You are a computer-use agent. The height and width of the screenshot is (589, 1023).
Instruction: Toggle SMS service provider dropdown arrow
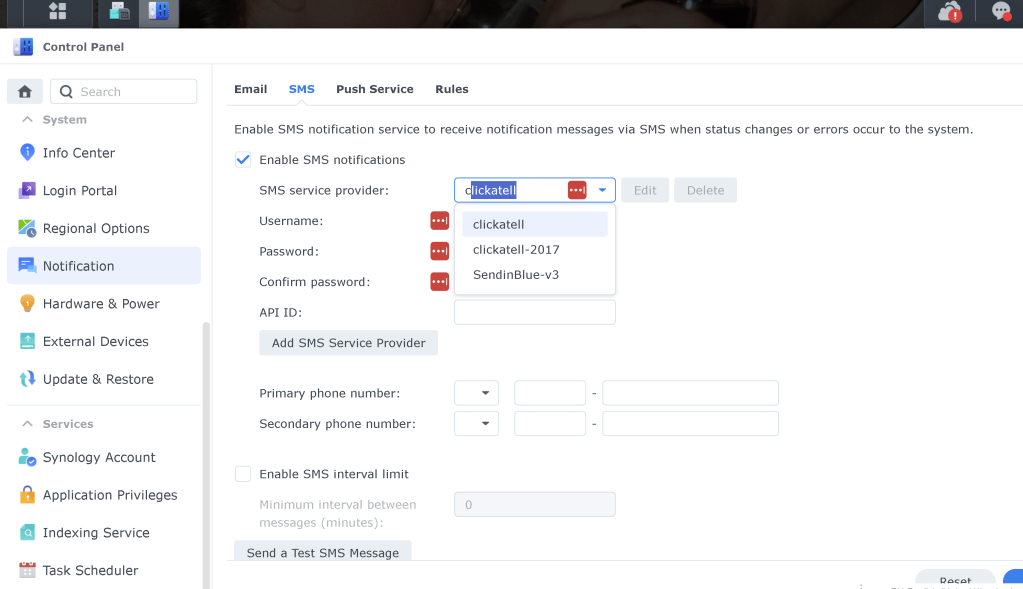tap(602, 190)
